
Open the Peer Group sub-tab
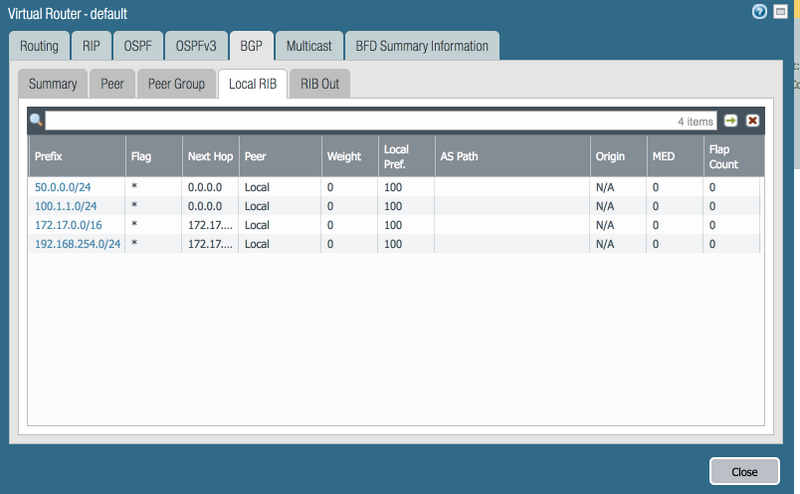pos(176,84)
